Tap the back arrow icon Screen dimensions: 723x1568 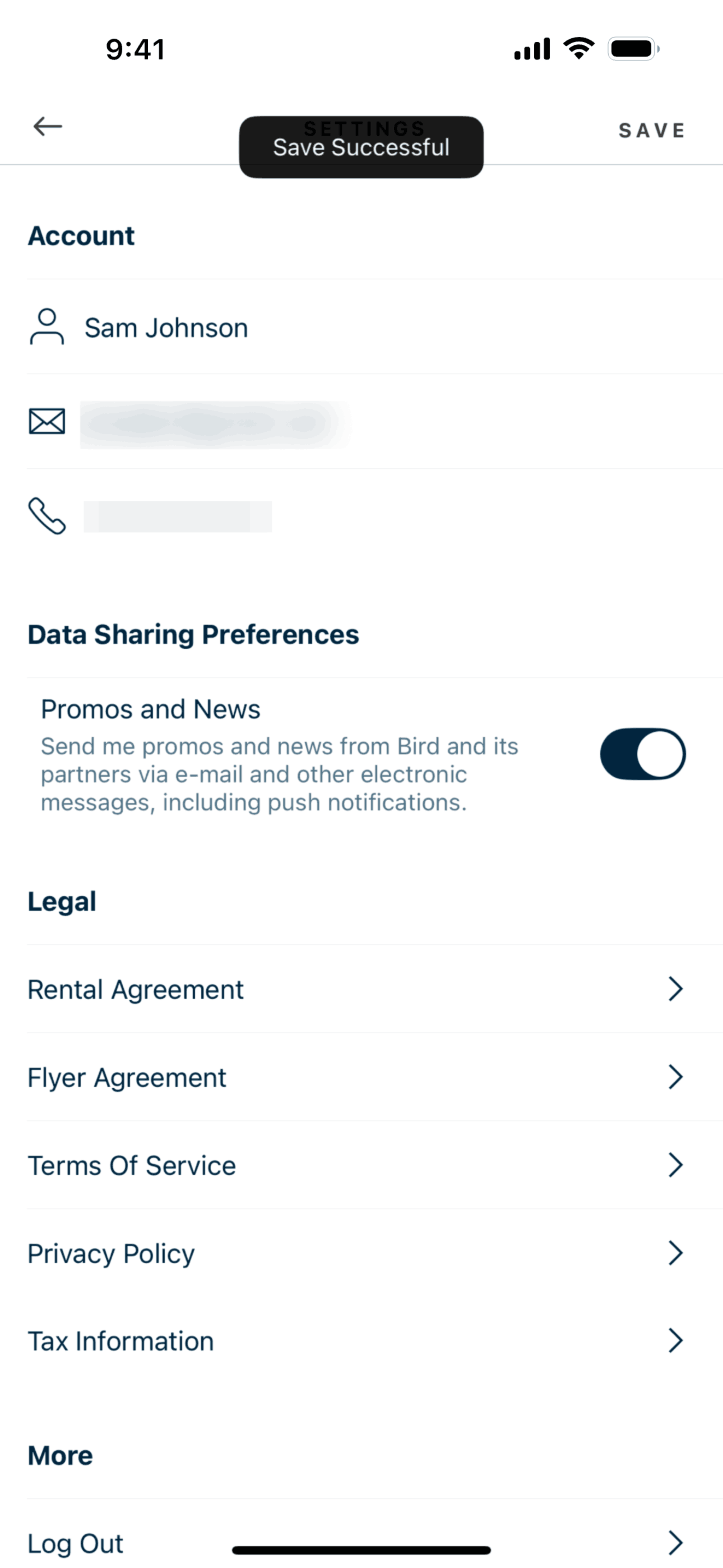tap(48, 127)
